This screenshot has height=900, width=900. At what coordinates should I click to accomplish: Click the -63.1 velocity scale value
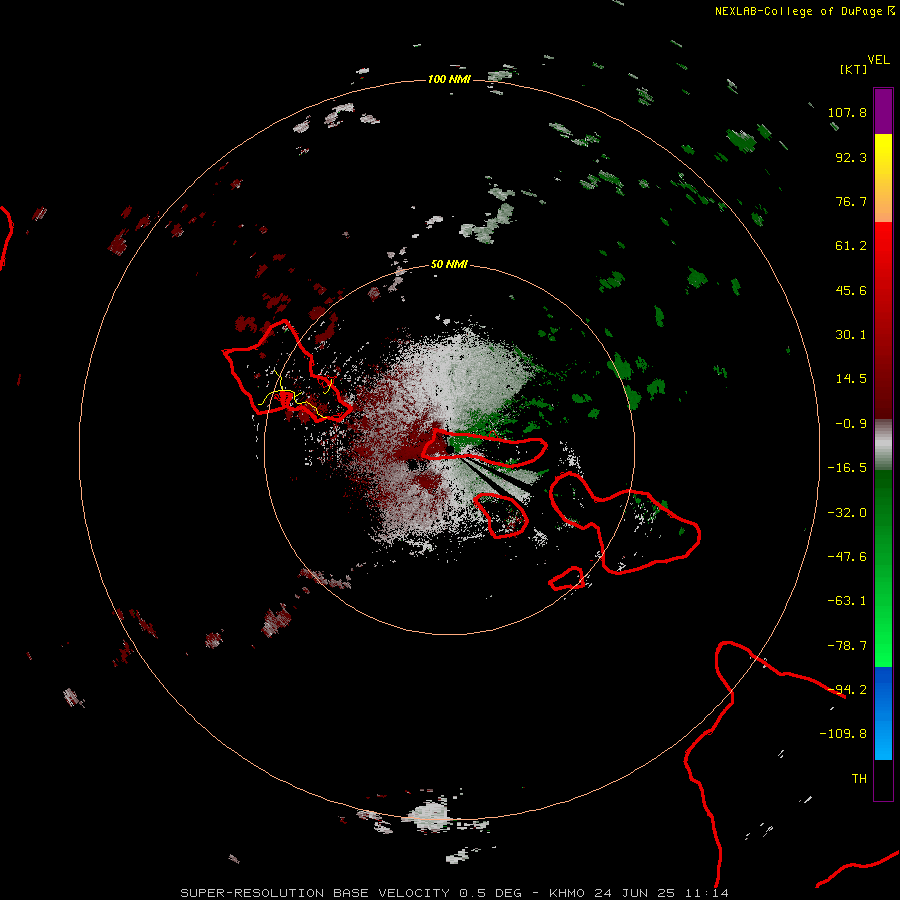click(847, 601)
